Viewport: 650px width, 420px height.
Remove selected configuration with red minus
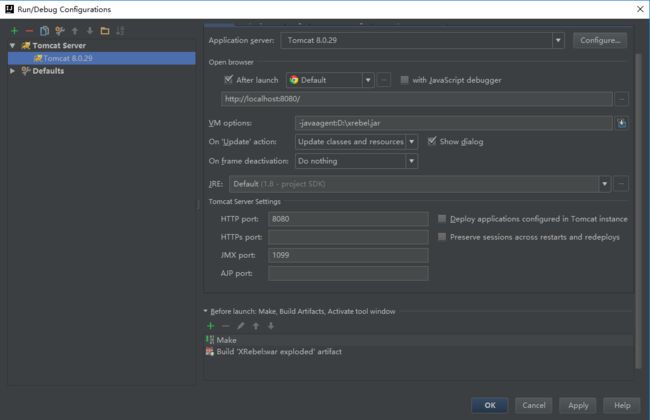29,31
